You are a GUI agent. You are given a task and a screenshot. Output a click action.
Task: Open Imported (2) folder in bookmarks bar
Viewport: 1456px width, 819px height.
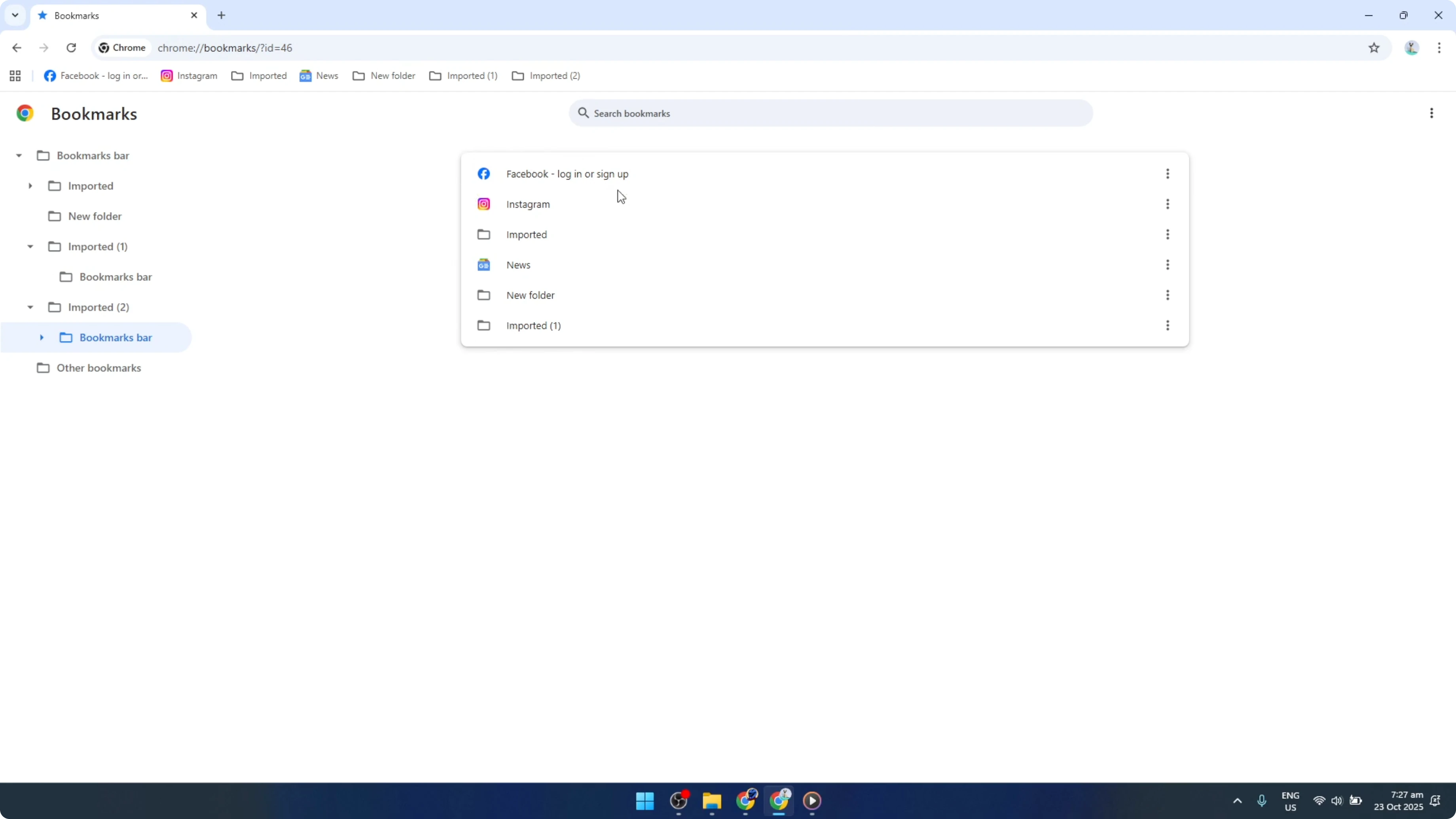click(x=546, y=76)
